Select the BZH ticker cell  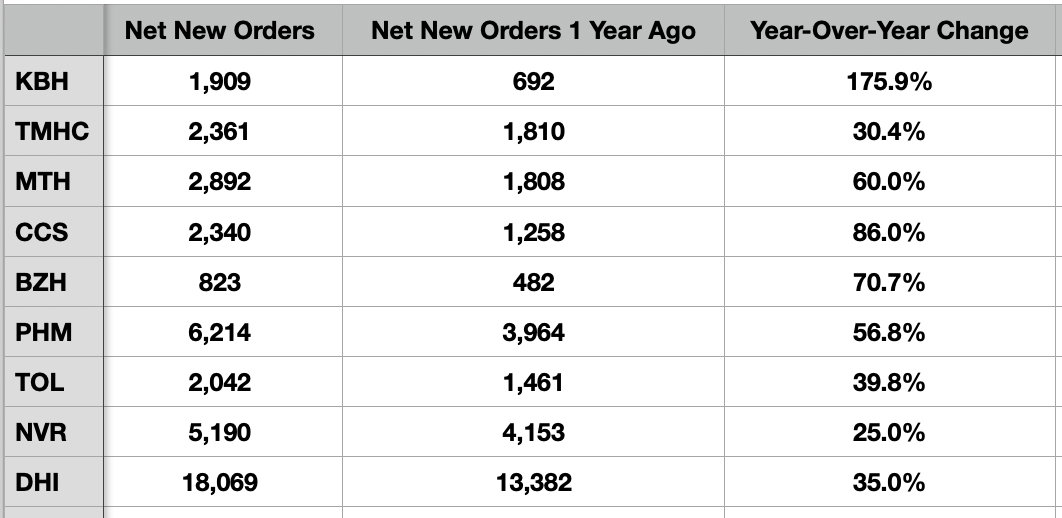(x=42, y=282)
